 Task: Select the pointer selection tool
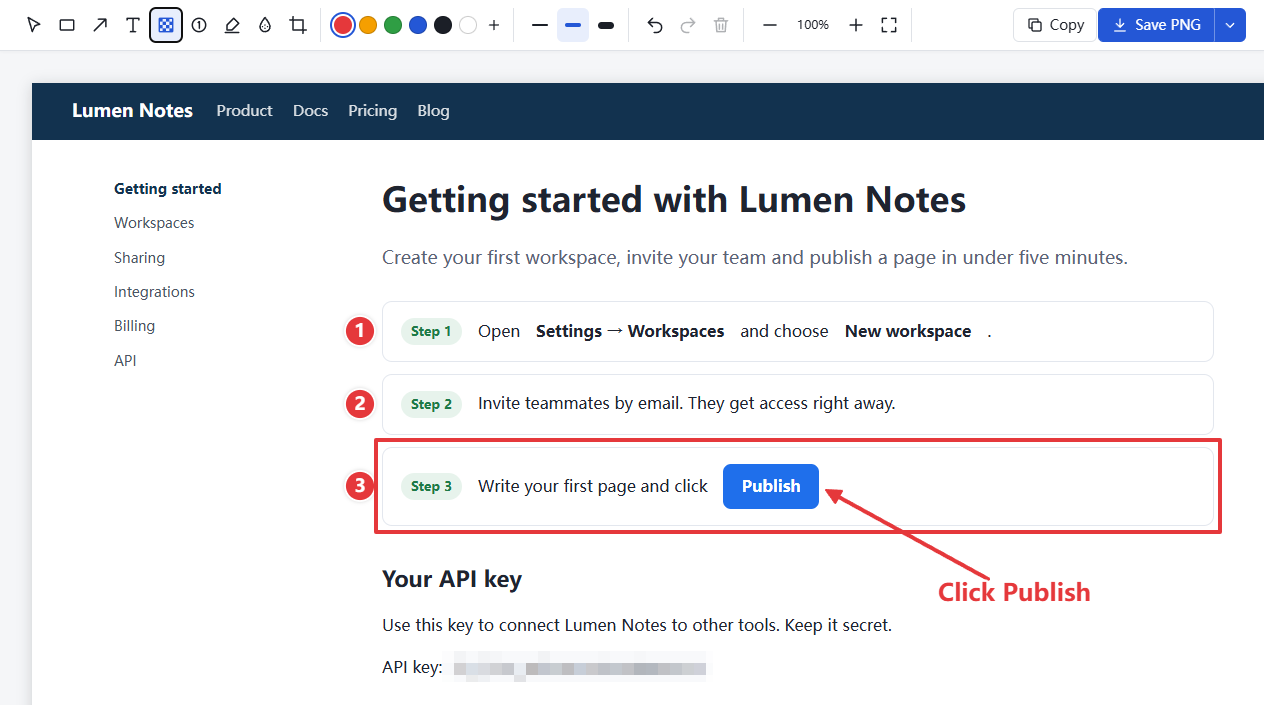pos(34,25)
